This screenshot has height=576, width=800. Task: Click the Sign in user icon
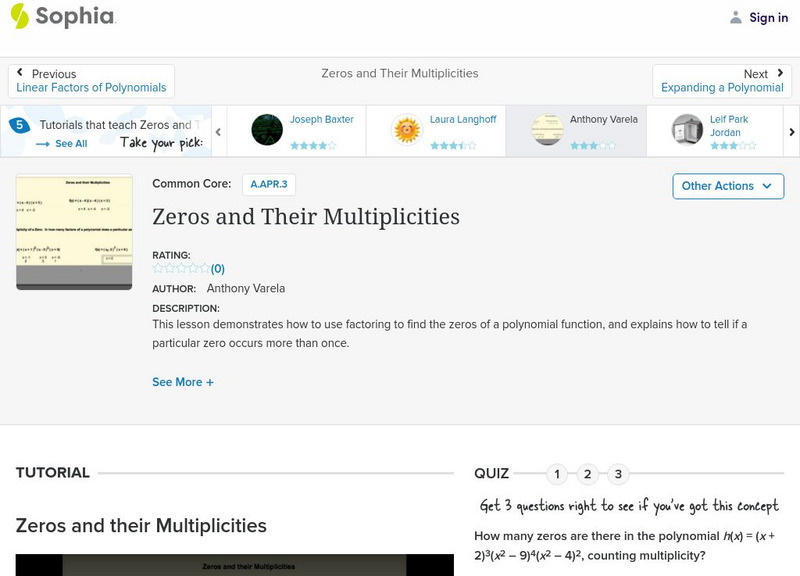point(736,17)
